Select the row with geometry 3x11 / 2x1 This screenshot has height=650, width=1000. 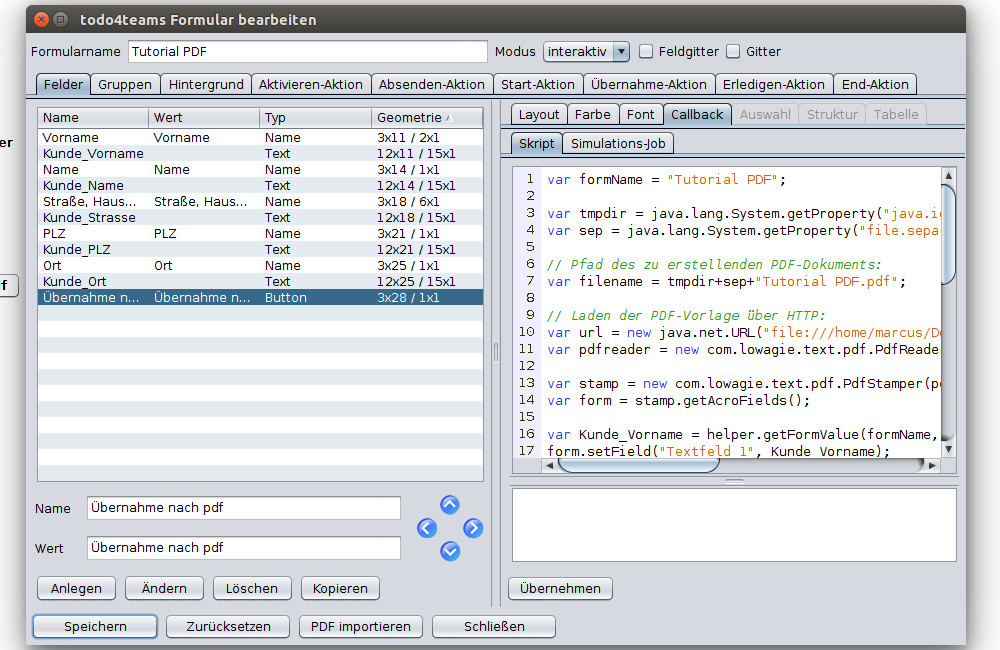260,138
